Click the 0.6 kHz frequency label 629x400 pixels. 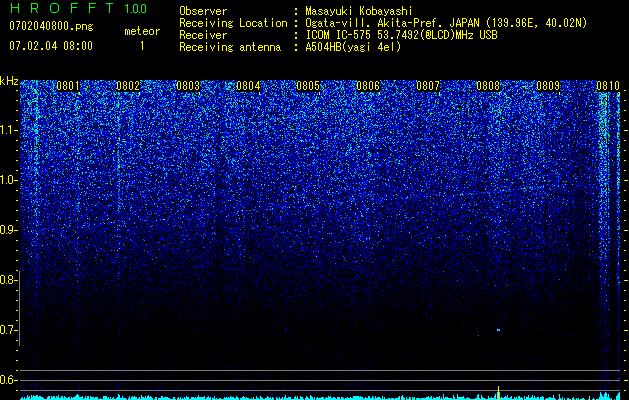[8, 380]
